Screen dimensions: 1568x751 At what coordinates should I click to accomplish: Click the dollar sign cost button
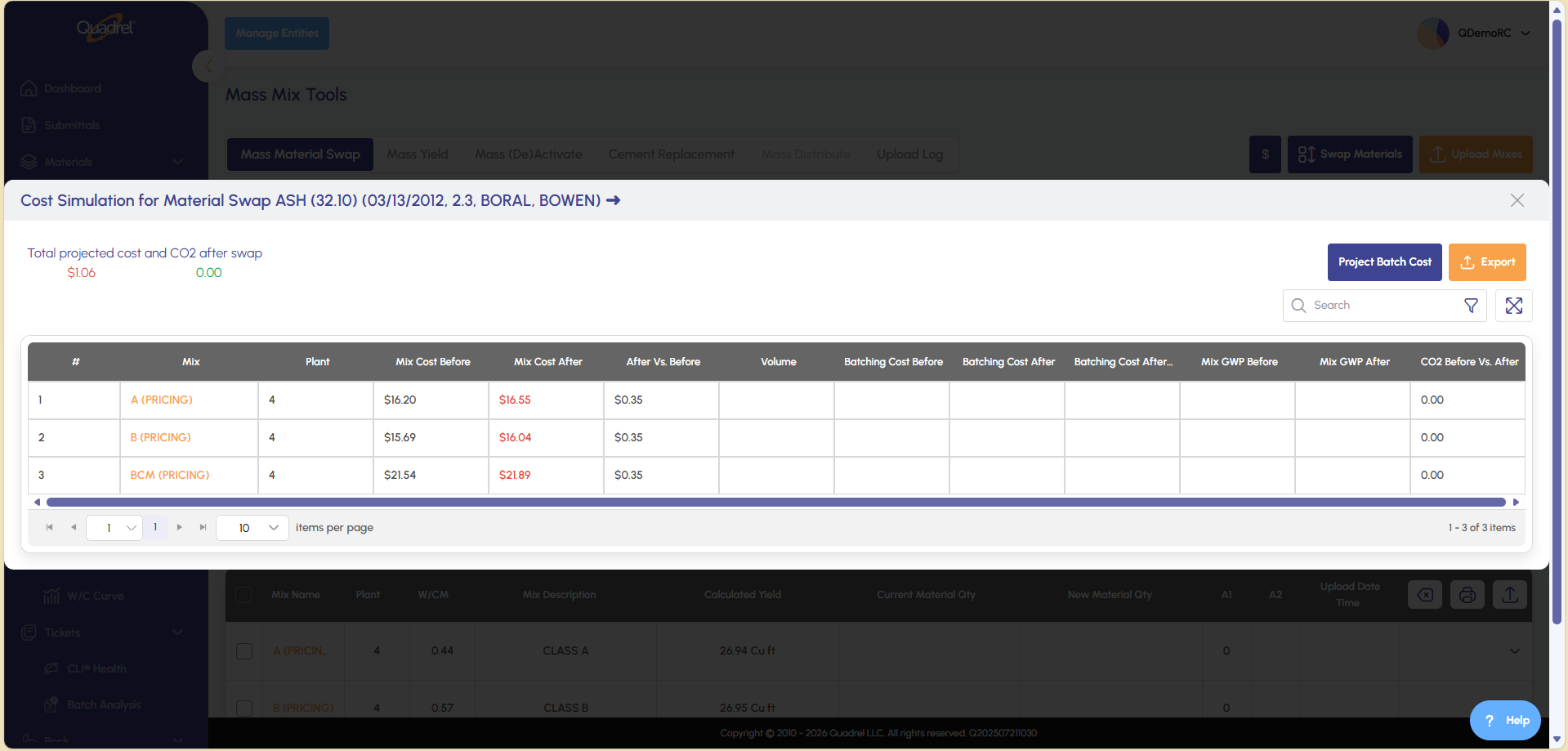click(1266, 154)
